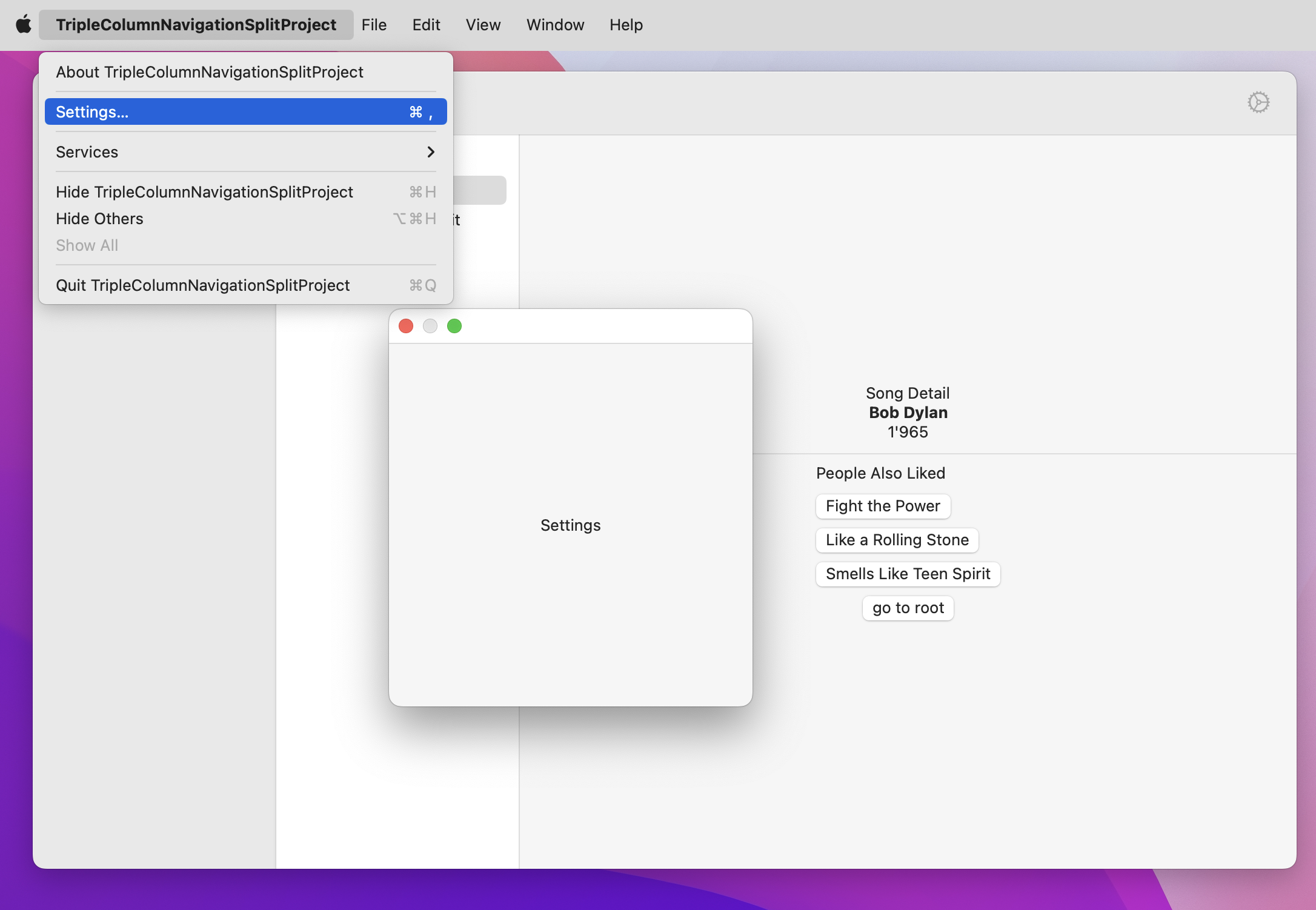Quit TripleColumnNavigationSplitProject from menu
Image resolution: width=1316 pixels, height=910 pixels.
click(203, 285)
